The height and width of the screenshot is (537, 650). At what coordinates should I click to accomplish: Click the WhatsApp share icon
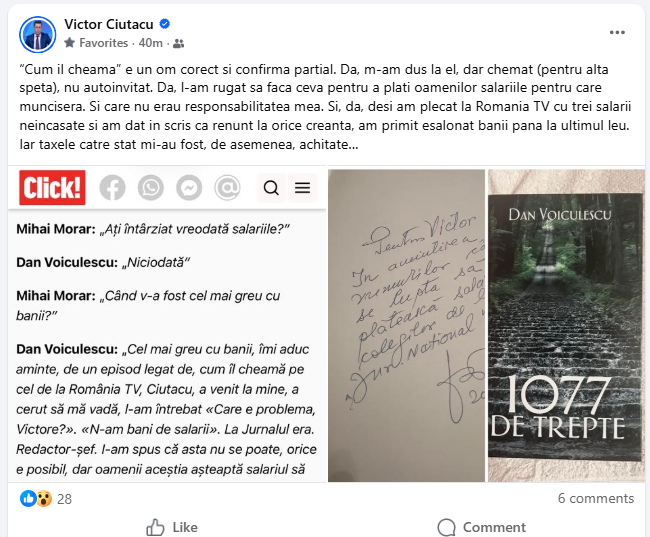[x=150, y=188]
